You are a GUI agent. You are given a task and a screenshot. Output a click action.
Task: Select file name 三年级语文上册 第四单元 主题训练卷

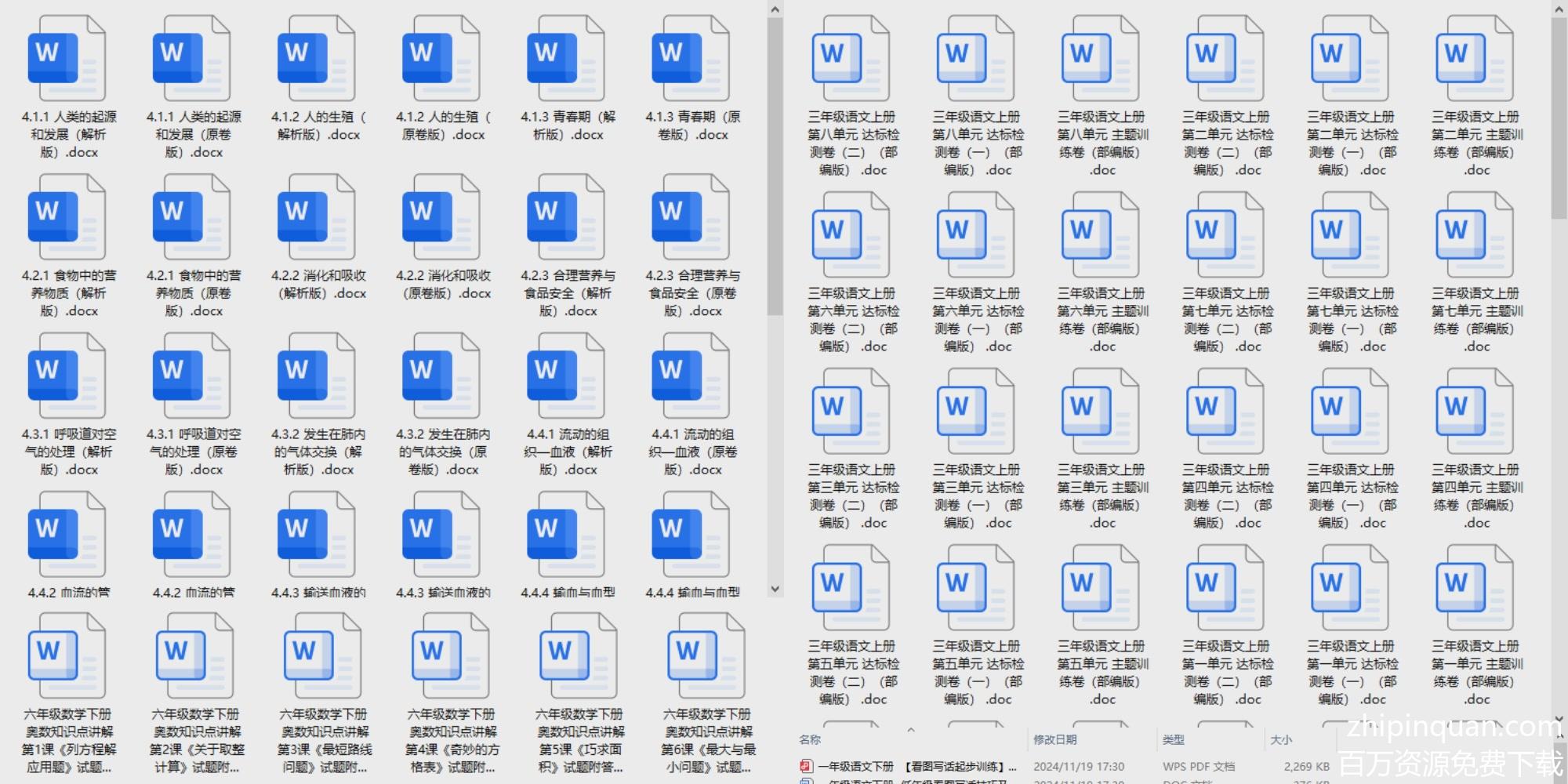1476,496
